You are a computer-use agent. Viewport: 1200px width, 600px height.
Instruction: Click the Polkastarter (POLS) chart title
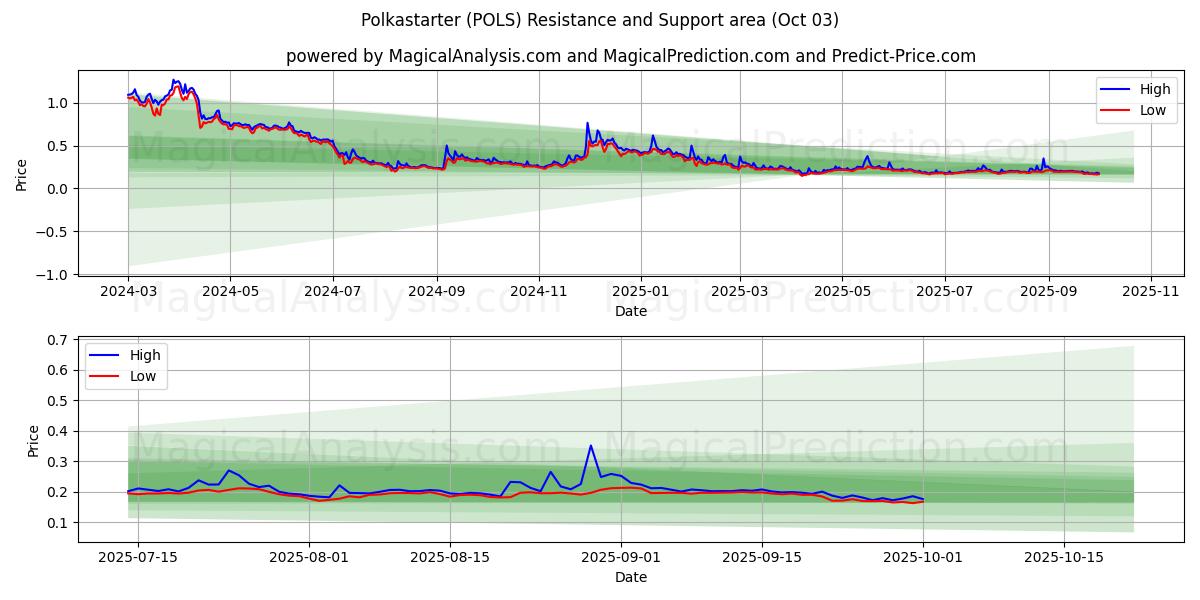[600, 20]
